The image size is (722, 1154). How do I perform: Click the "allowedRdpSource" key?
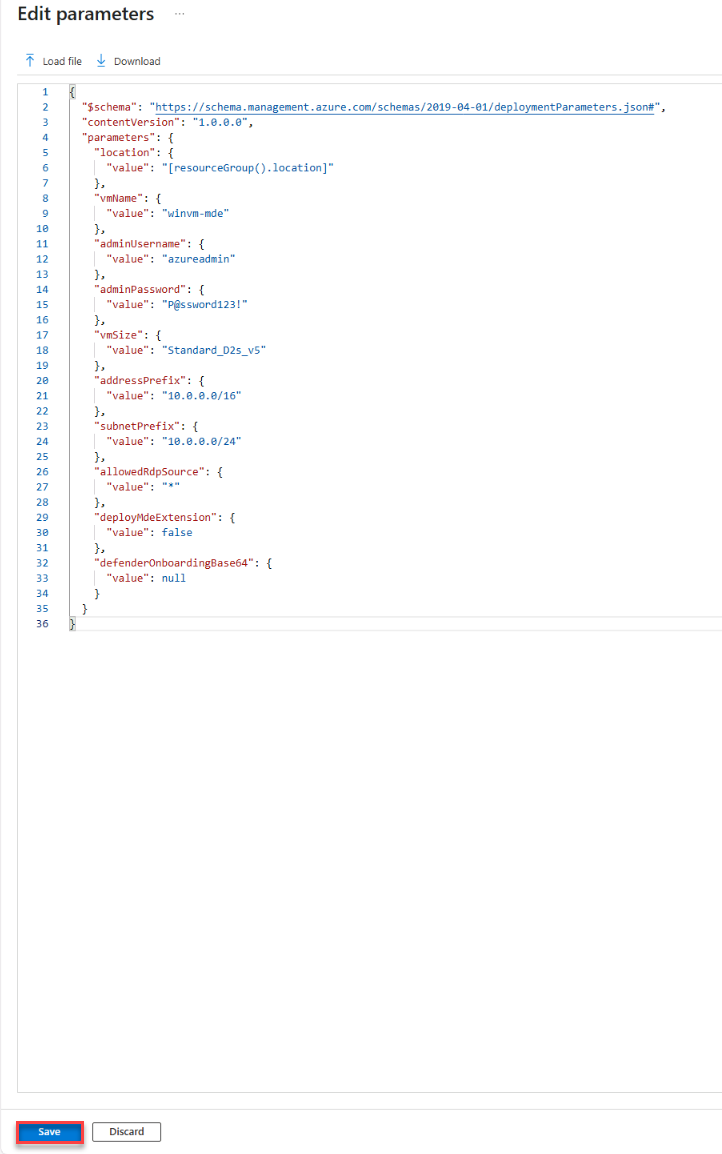[149, 472]
